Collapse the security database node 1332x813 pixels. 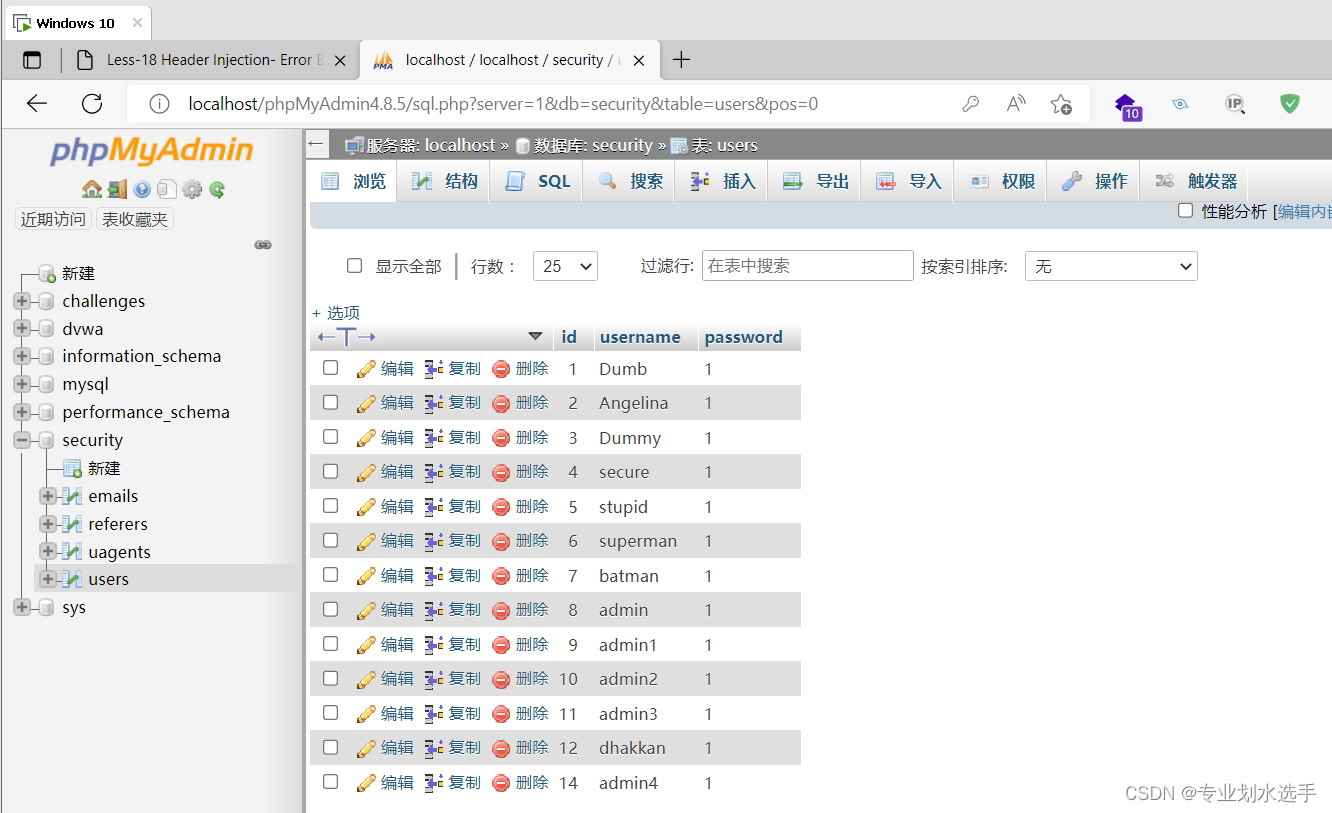coord(21,440)
